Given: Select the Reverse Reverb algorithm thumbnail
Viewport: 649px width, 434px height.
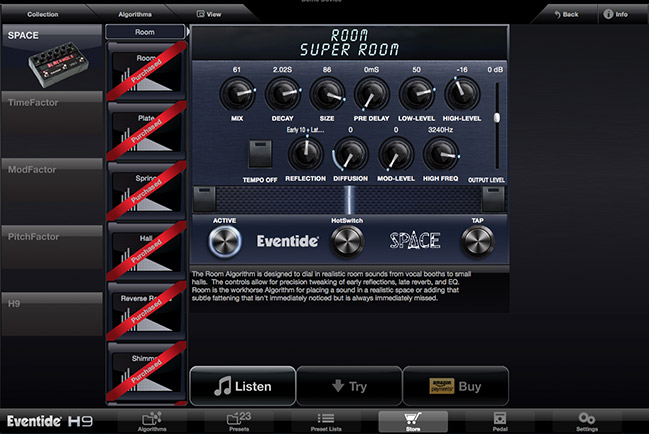Looking at the screenshot, I should coord(147,312).
